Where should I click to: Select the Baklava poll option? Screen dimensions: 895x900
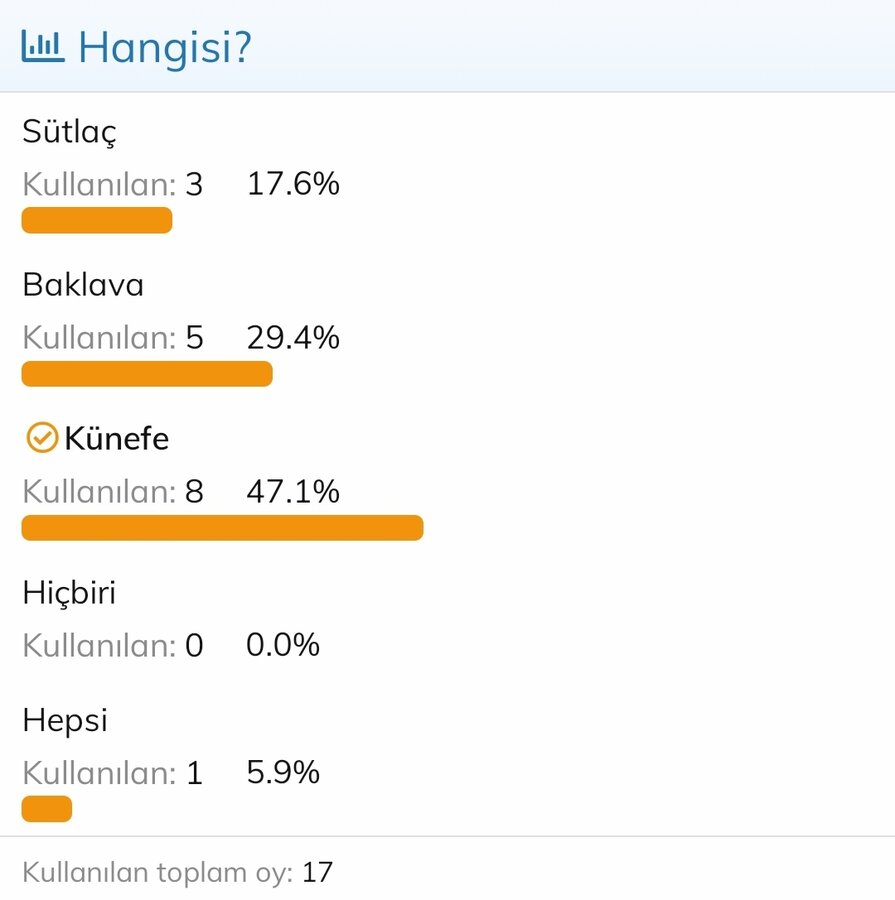83,285
